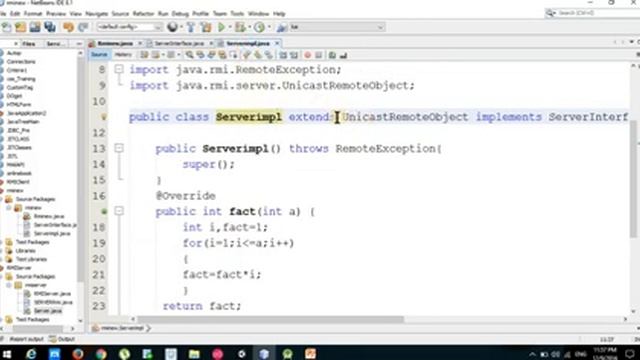Open the Format menu

[33, 14]
